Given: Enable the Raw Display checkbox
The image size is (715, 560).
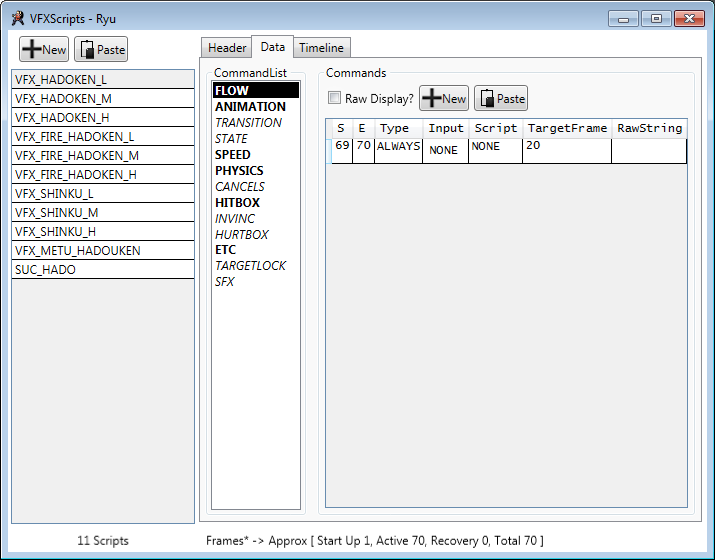Looking at the screenshot, I should [335, 99].
